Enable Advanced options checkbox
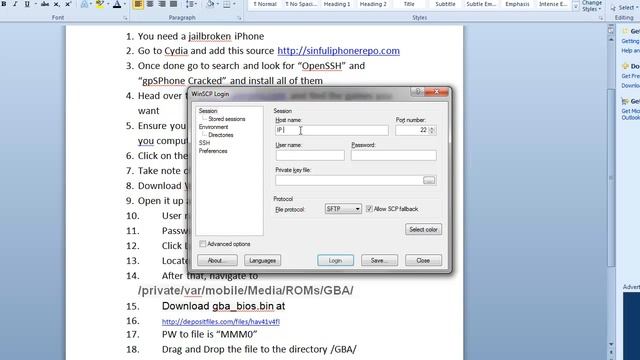This screenshot has height=360, width=640. pyautogui.click(x=202, y=244)
